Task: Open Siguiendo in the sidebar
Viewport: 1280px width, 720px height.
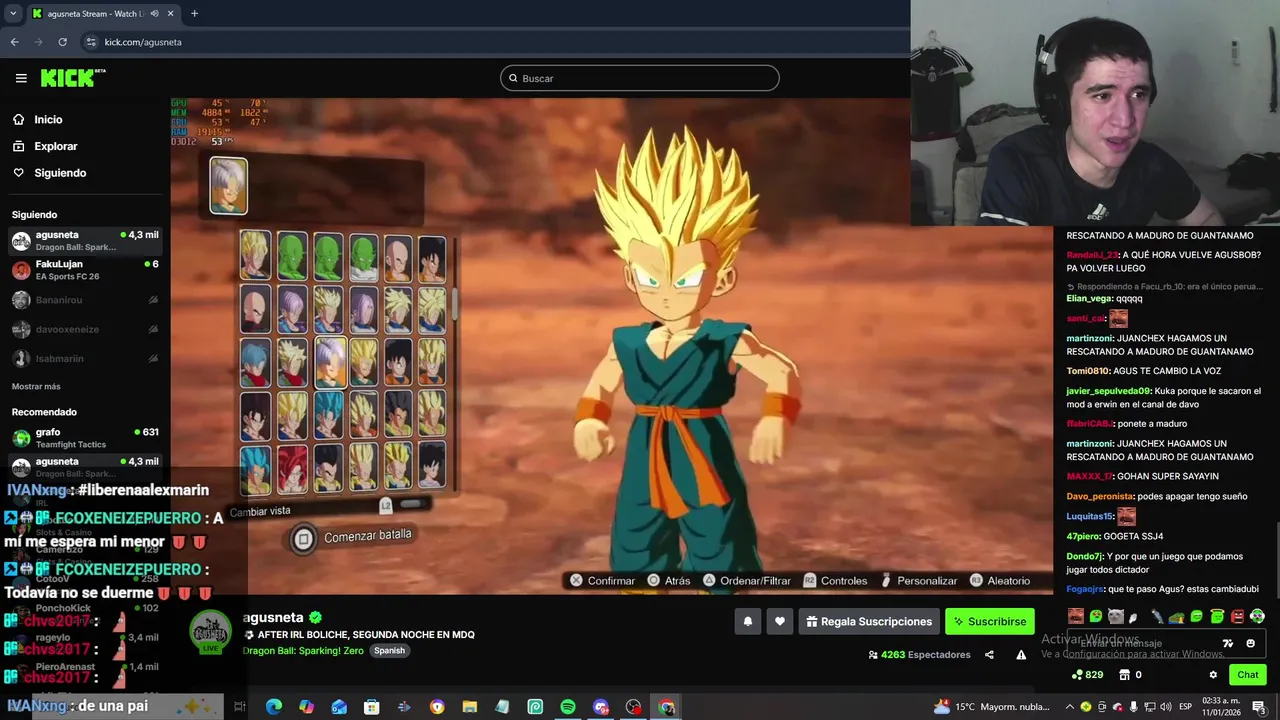Action: 49,173
